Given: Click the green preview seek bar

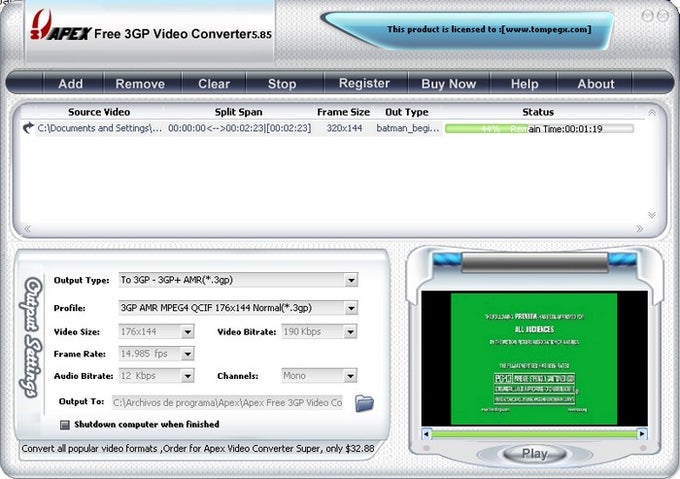Looking at the screenshot, I should [x=534, y=434].
